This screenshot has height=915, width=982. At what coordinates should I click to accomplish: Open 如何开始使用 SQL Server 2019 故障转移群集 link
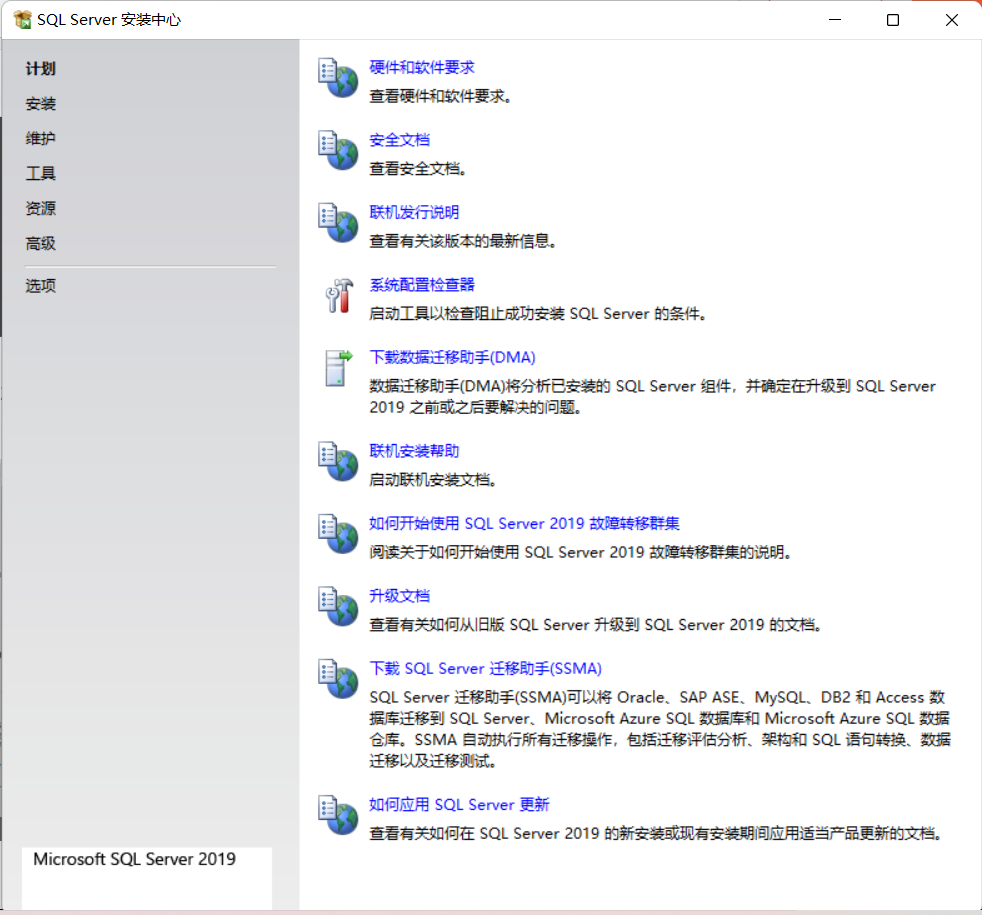pyautogui.click(x=524, y=524)
